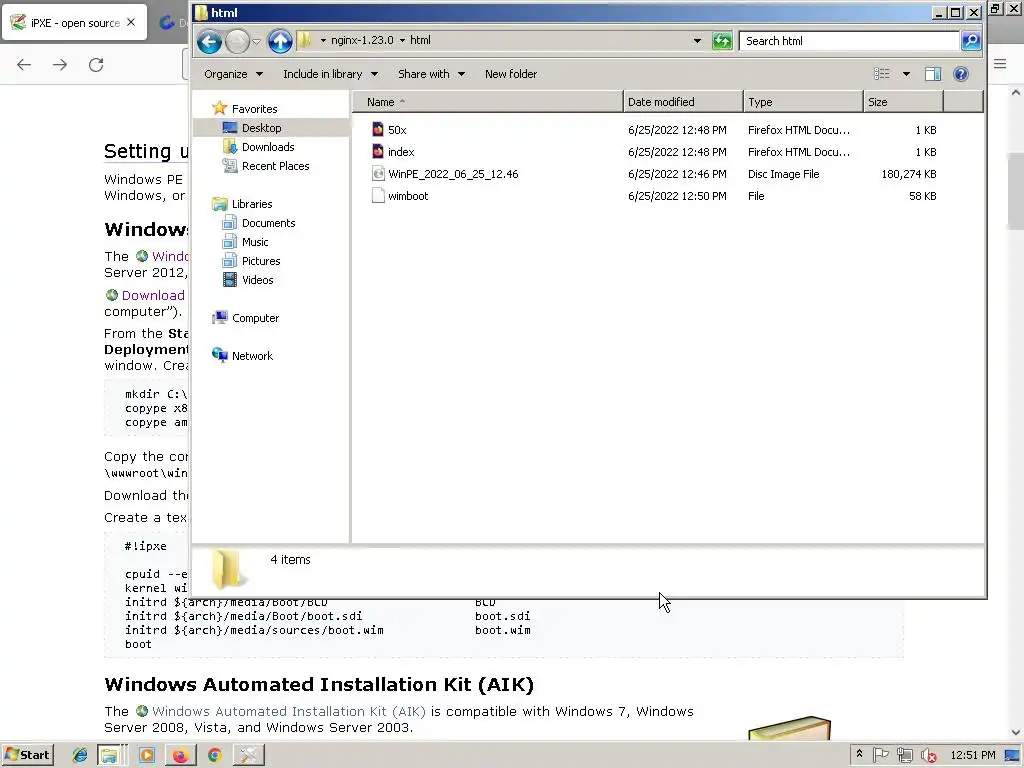Click the "180,274 KB" size cell
The image size is (1024, 768).
pyautogui.click(x=908, y=174)
